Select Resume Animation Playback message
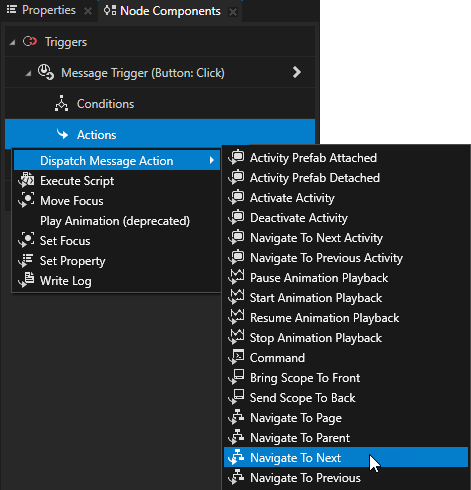471x490 pixels. click(x=346, y=318)
